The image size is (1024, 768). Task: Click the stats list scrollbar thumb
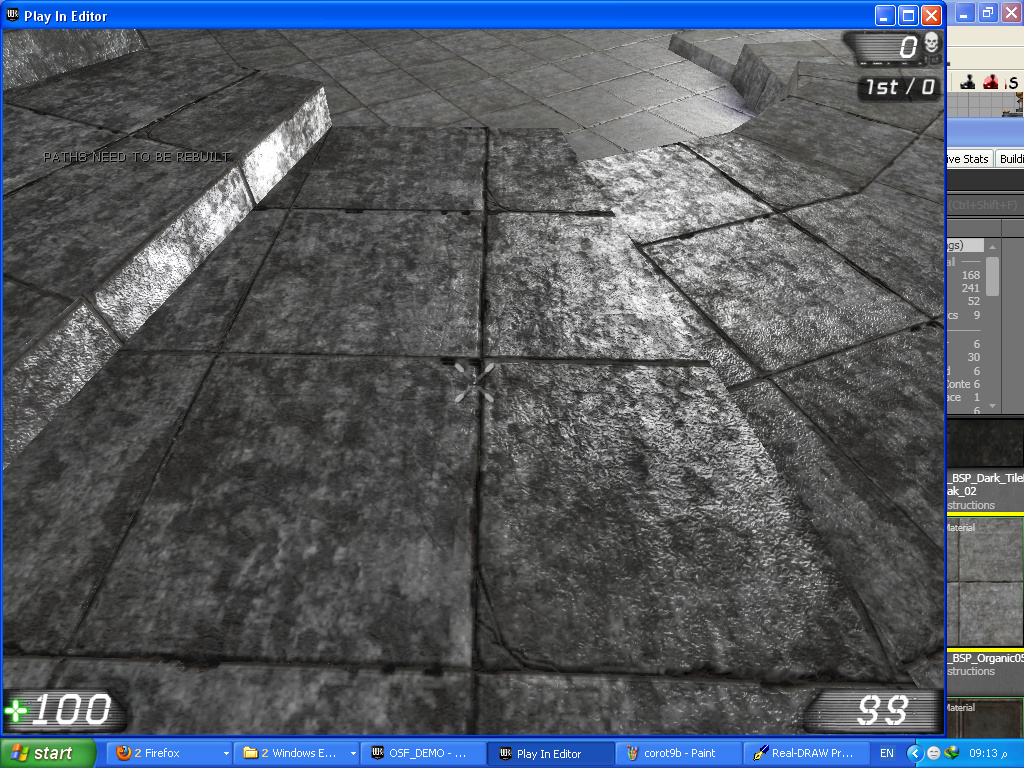(993, 276)
